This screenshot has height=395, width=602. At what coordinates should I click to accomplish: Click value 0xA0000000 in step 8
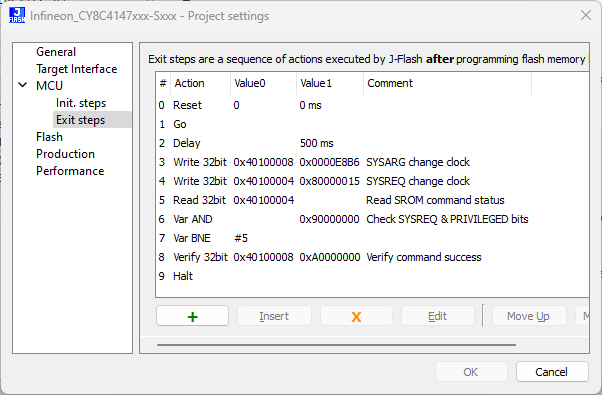(x=330, y=257)
